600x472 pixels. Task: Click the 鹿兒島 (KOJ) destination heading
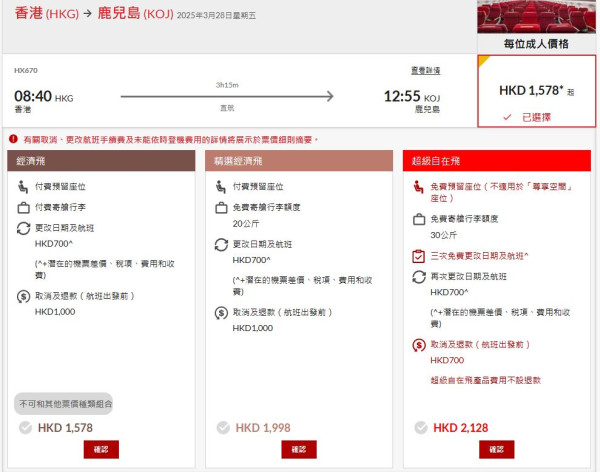tap(135, 13)
